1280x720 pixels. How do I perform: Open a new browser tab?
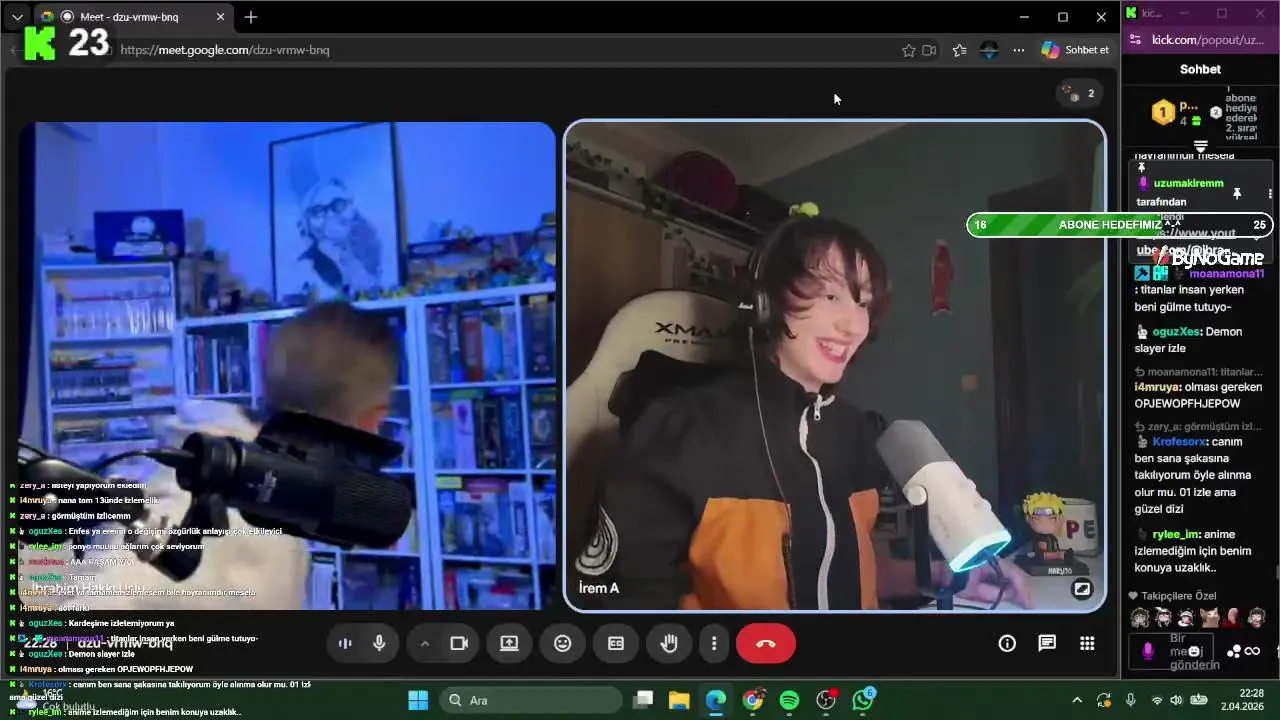point(251,17)
